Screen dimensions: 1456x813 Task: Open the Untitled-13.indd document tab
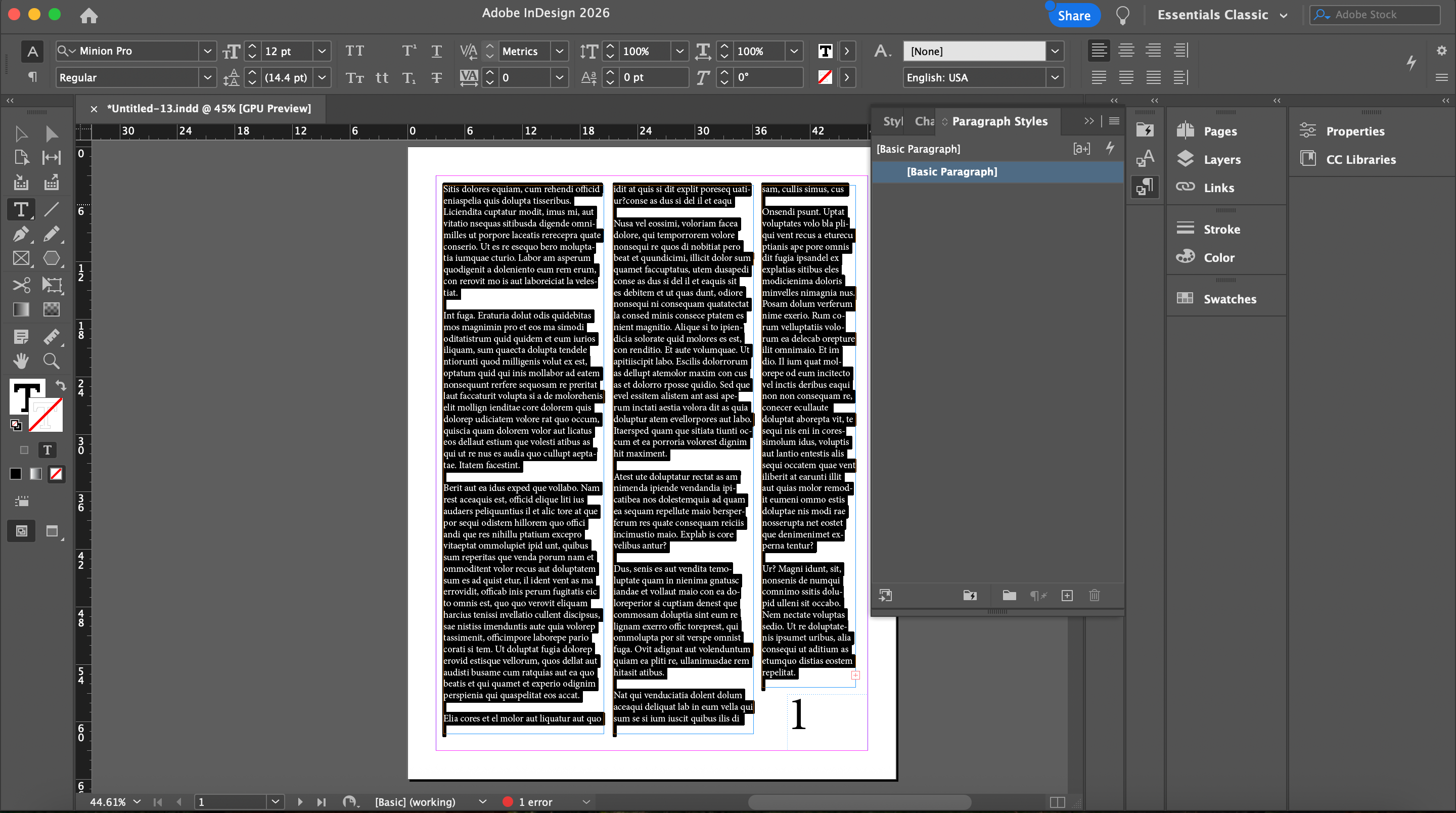tap(209, 109)
